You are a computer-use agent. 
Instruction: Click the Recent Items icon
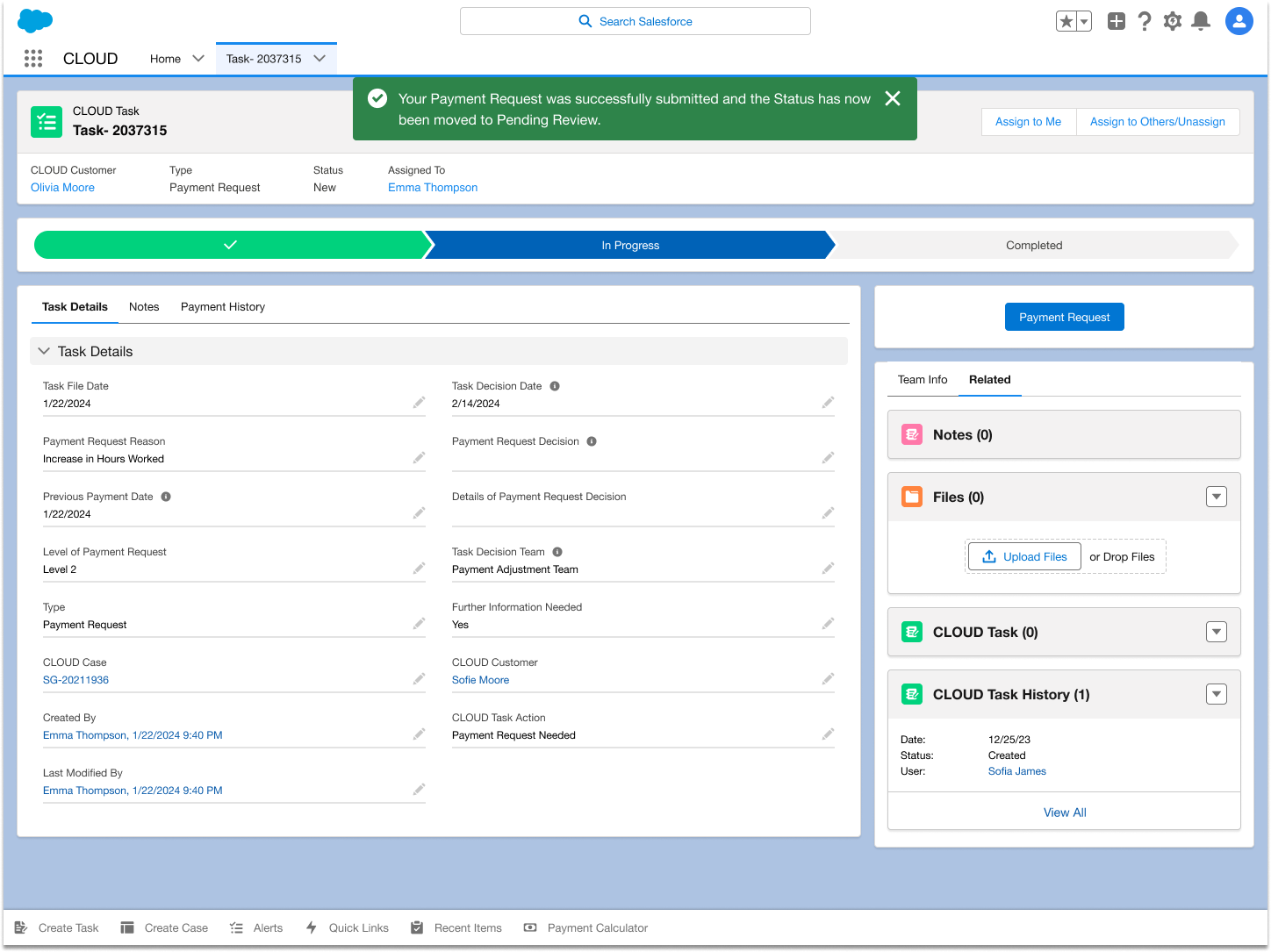point(416,927)
